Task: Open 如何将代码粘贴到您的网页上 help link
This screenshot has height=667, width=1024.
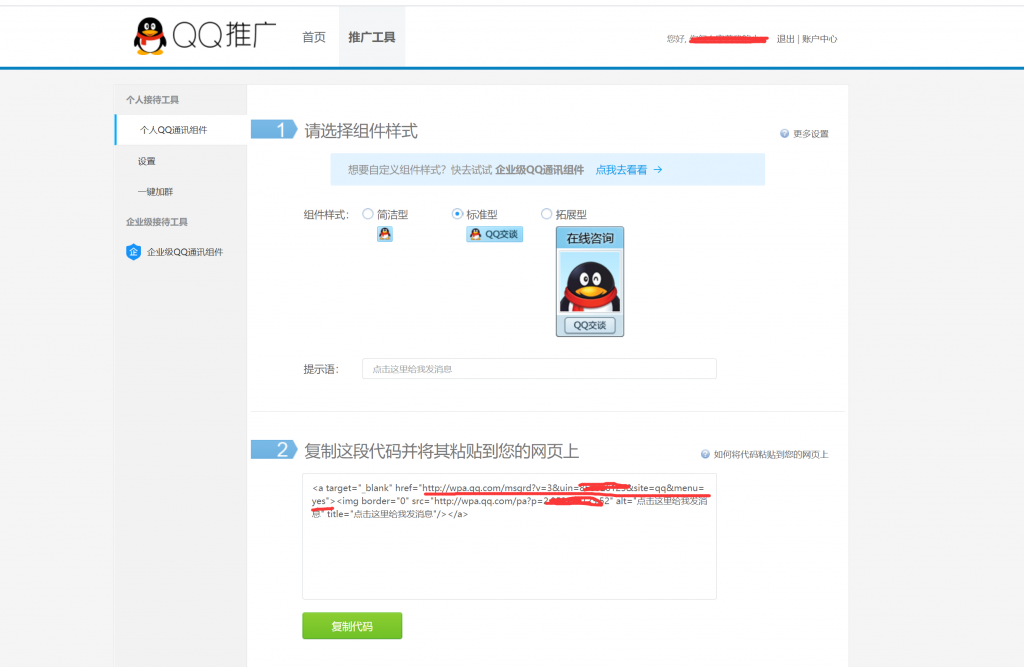Action: 771,455
